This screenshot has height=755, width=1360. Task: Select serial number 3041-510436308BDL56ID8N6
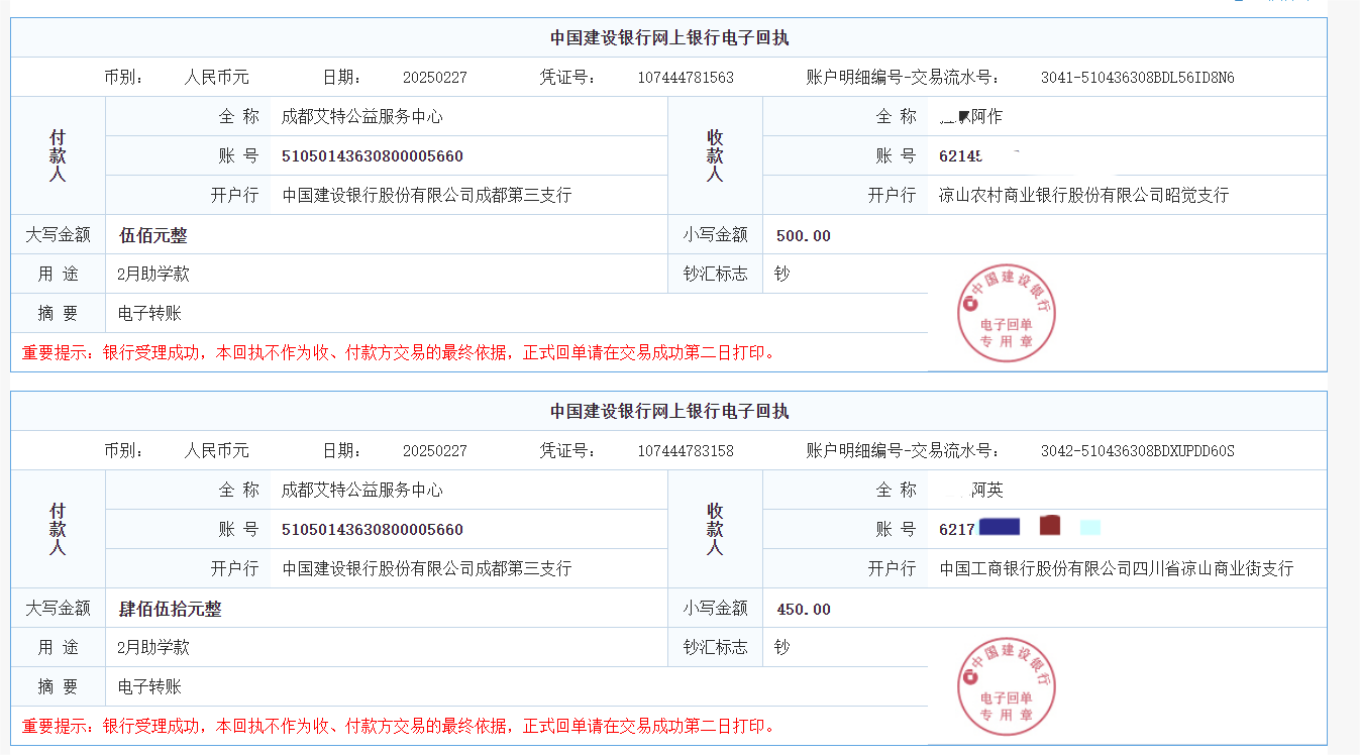coord(1137,77)
